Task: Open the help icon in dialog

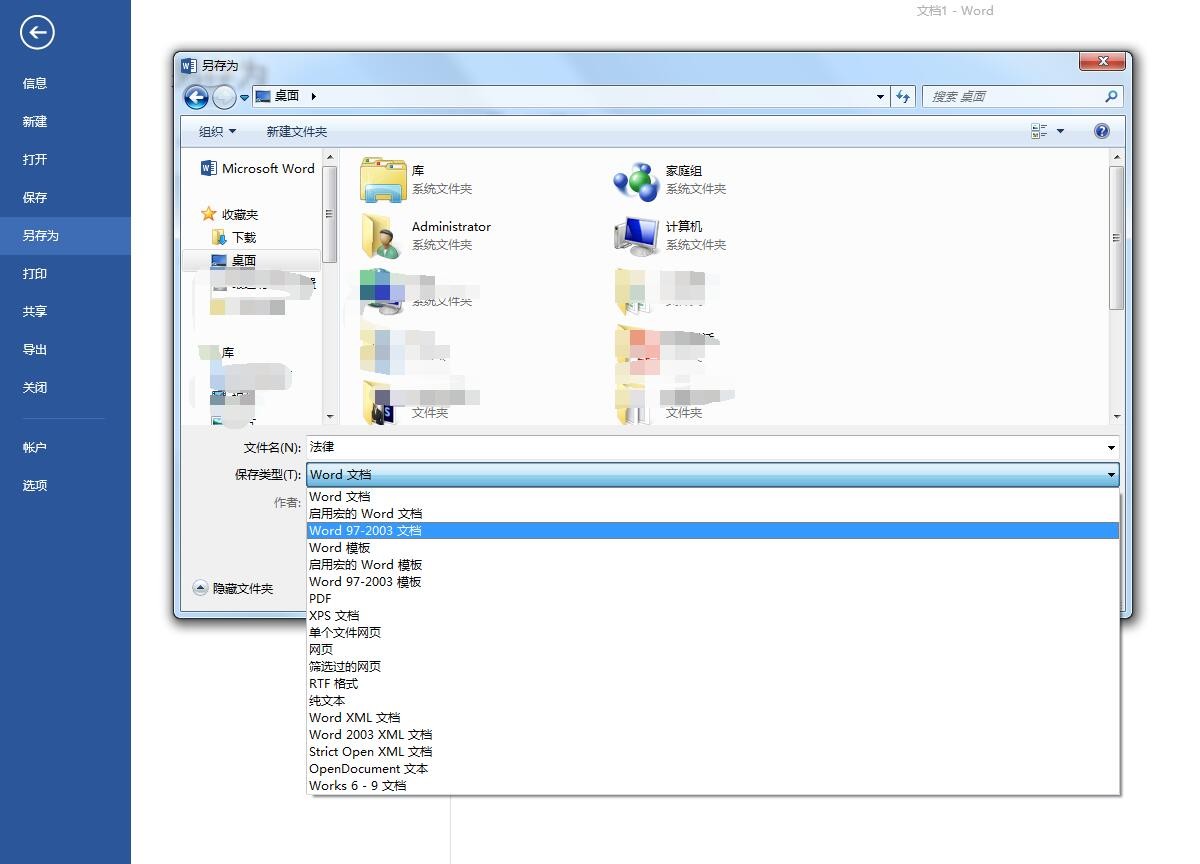Action: pos(1102,131)
